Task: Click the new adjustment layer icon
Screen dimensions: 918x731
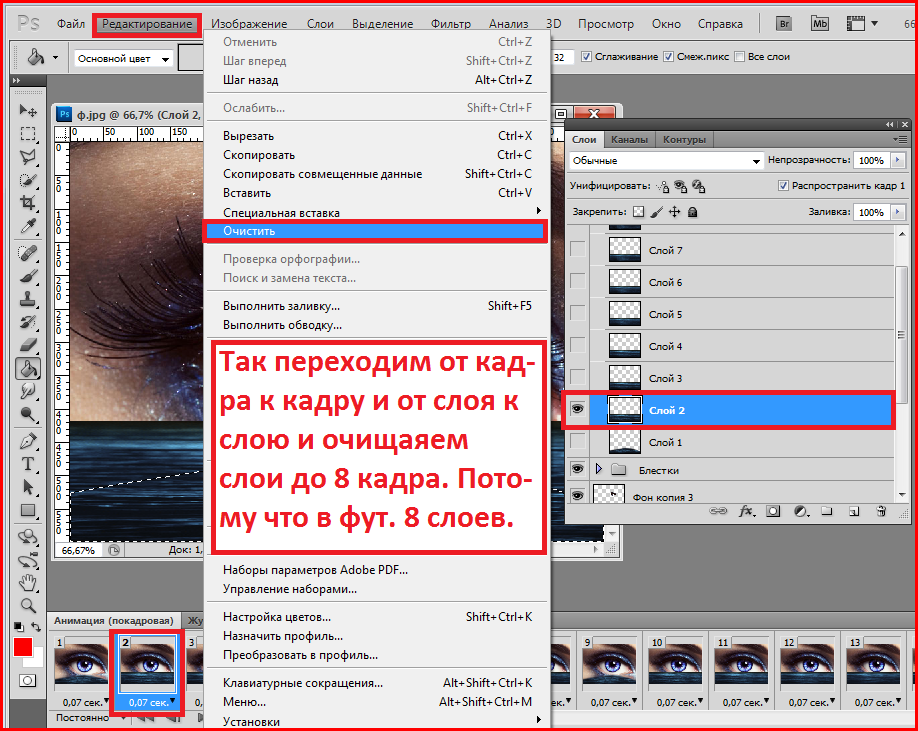Action: pyautogui.click(x=800, y=512)
